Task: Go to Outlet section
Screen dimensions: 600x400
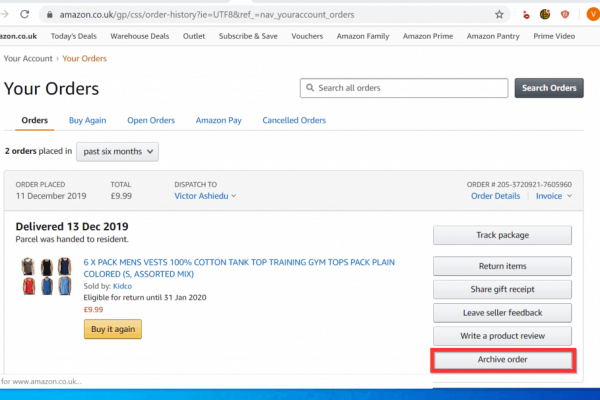Action: click(194, 36)
